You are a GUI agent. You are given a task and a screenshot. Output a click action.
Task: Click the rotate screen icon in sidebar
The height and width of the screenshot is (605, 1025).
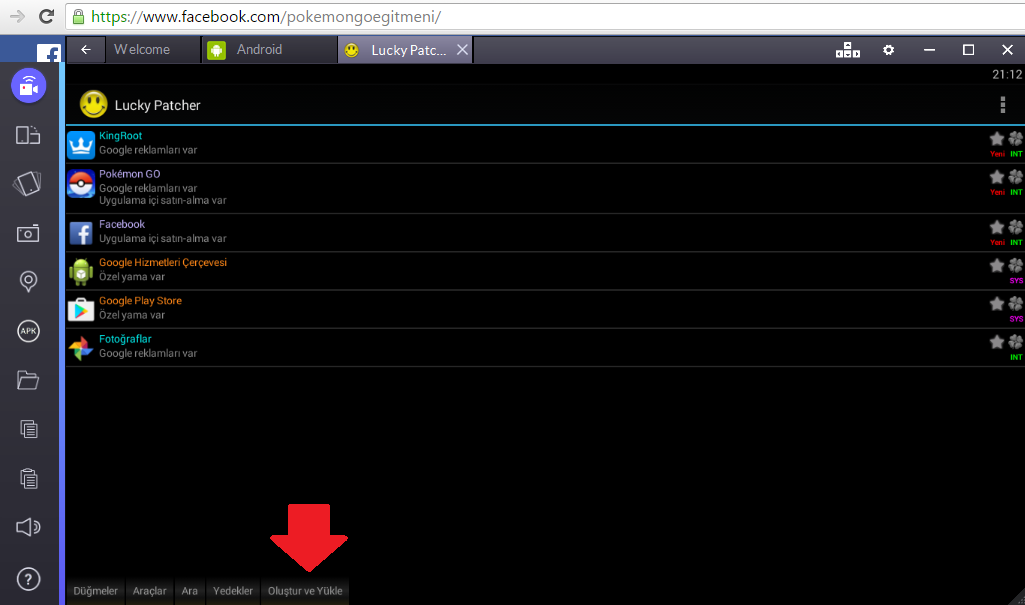(28, 135)
